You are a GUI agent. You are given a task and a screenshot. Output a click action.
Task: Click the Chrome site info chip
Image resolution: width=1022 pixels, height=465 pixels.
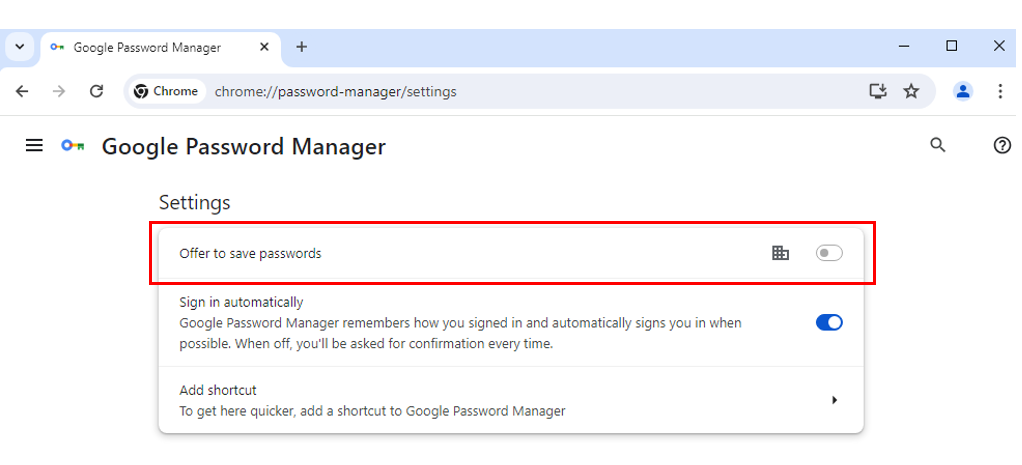point(166,91)
